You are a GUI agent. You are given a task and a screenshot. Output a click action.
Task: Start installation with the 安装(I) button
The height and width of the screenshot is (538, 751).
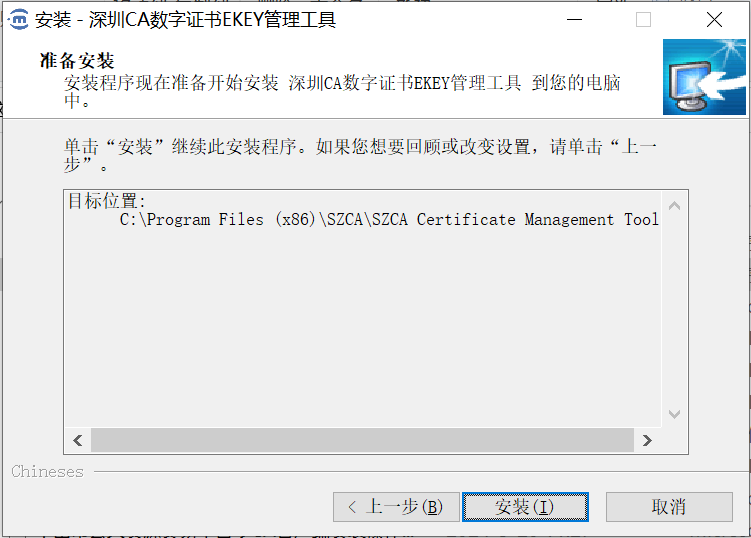click(525, 507)
